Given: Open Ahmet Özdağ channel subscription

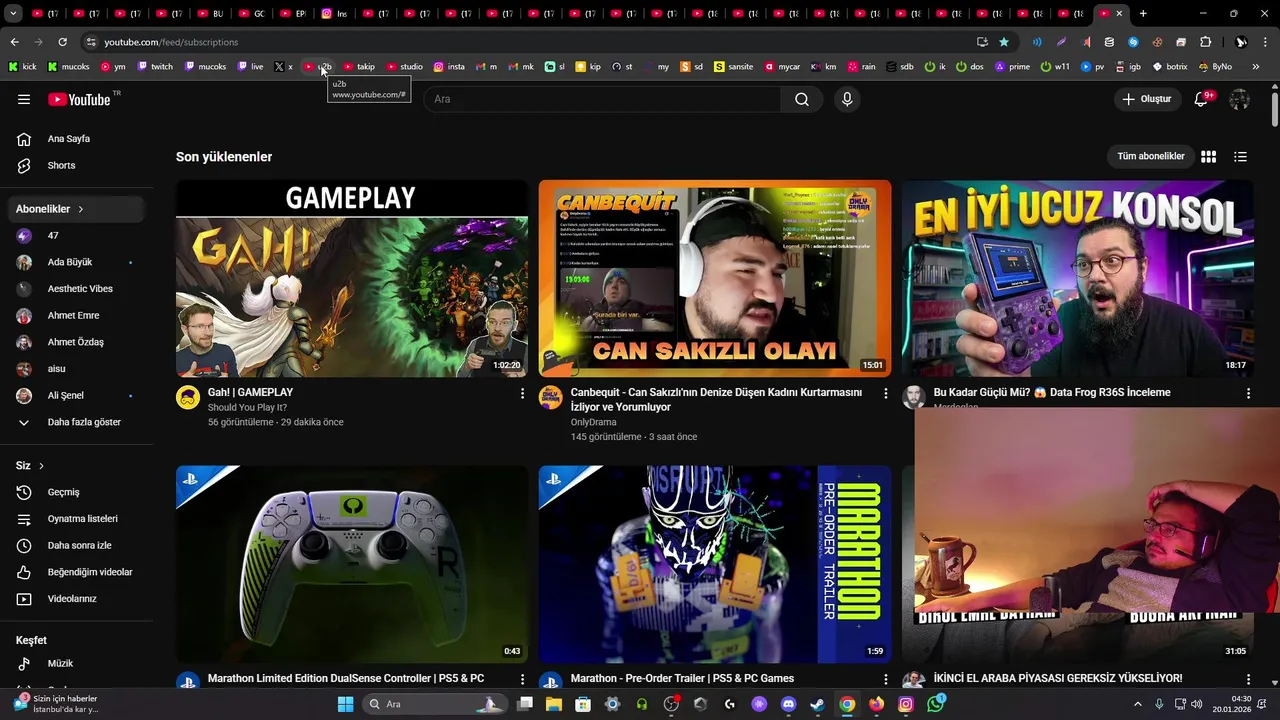Looking at the screenshot, I should [77, 342].
